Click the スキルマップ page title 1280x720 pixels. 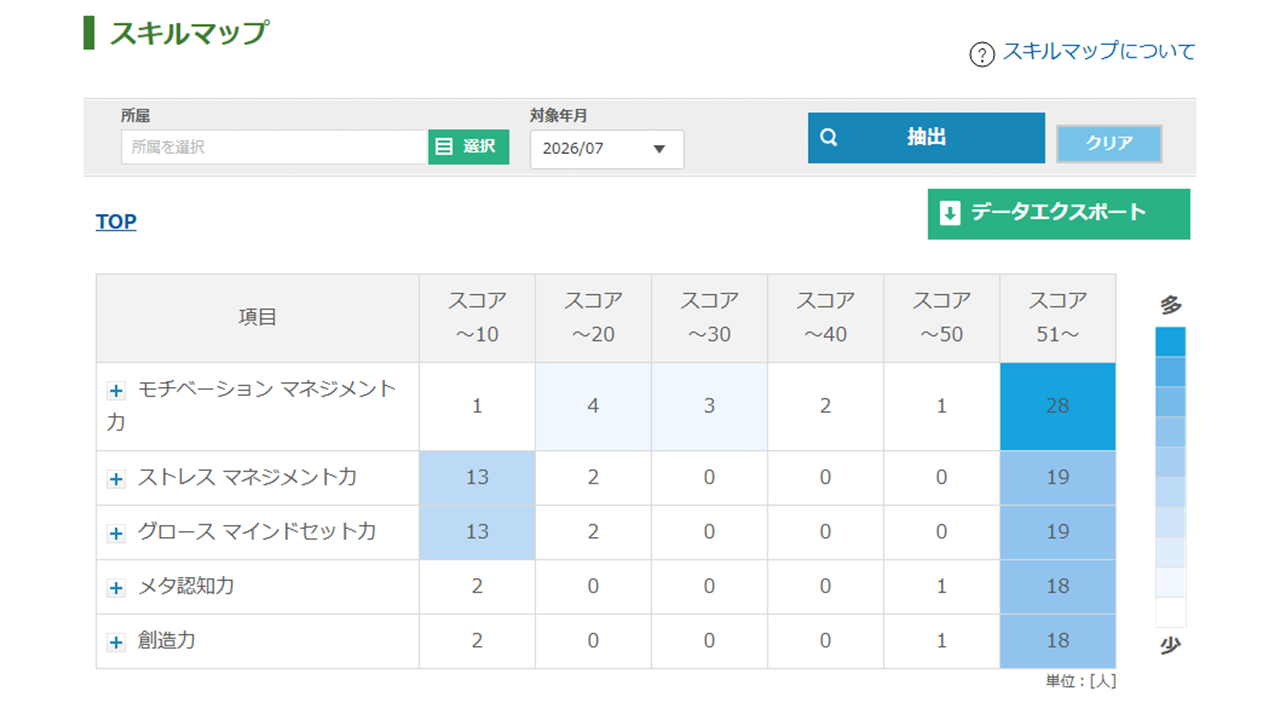click(188, 33)
